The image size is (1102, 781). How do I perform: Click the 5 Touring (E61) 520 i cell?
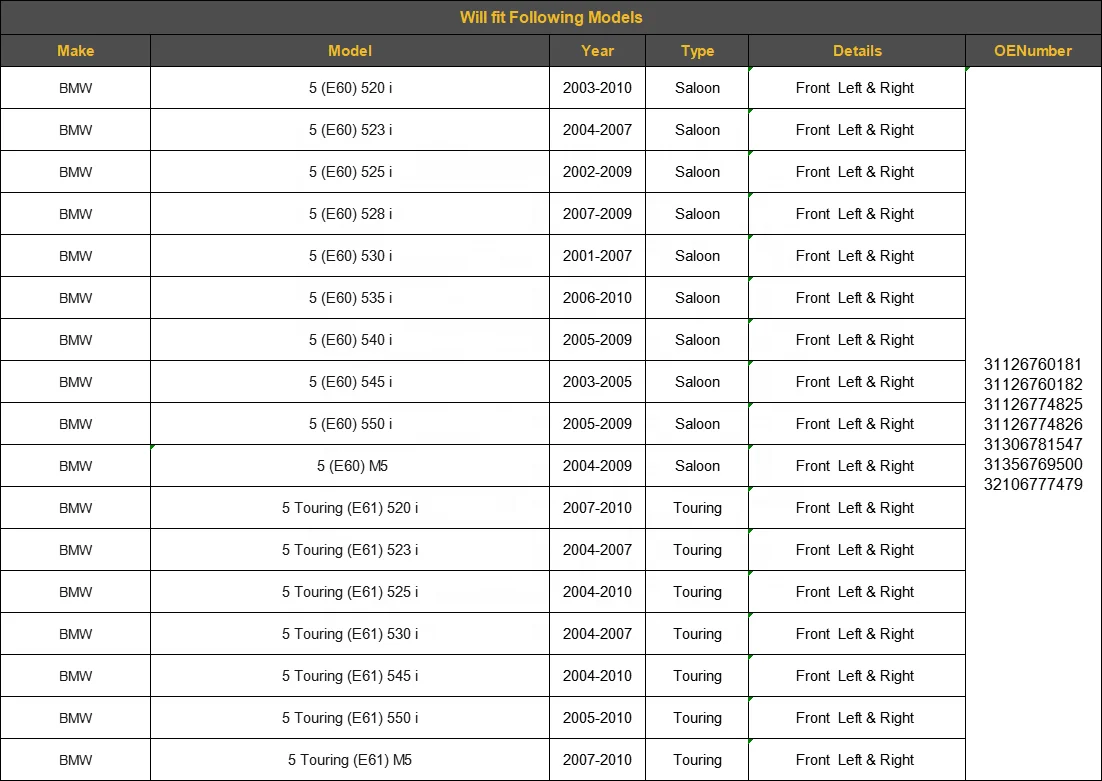(x=350, y=508)
